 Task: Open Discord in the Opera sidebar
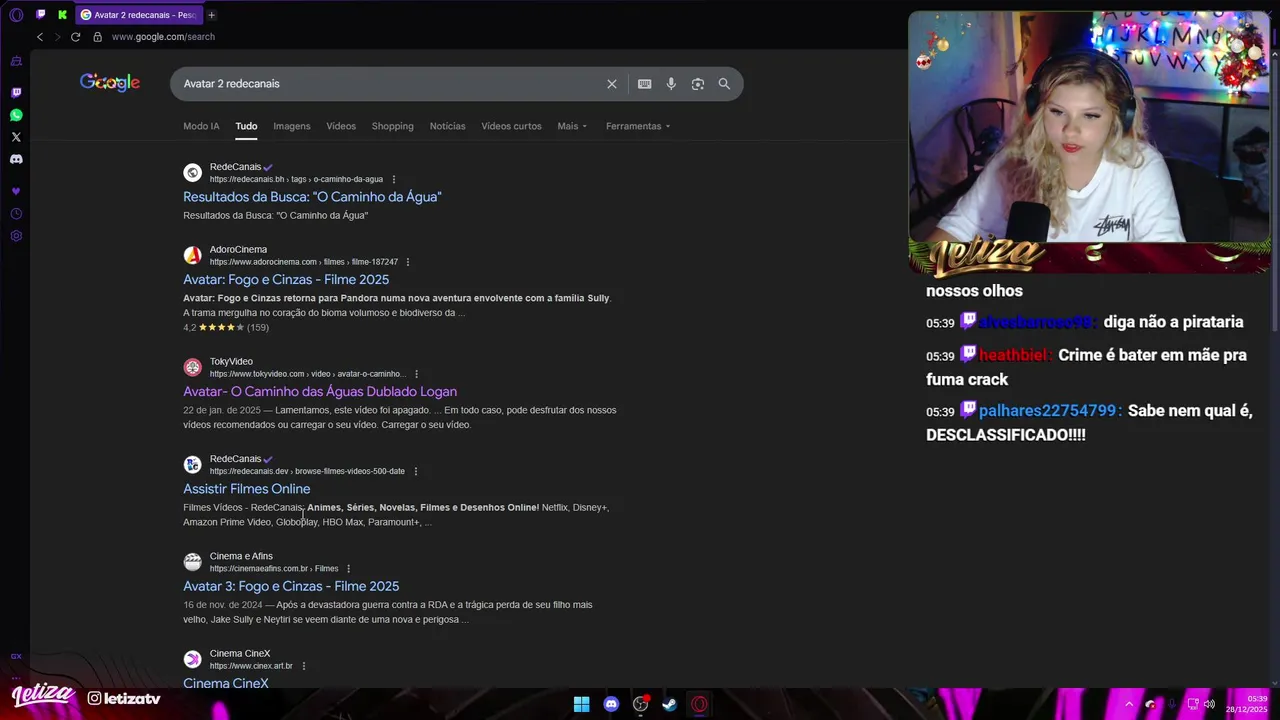(16, 159)
